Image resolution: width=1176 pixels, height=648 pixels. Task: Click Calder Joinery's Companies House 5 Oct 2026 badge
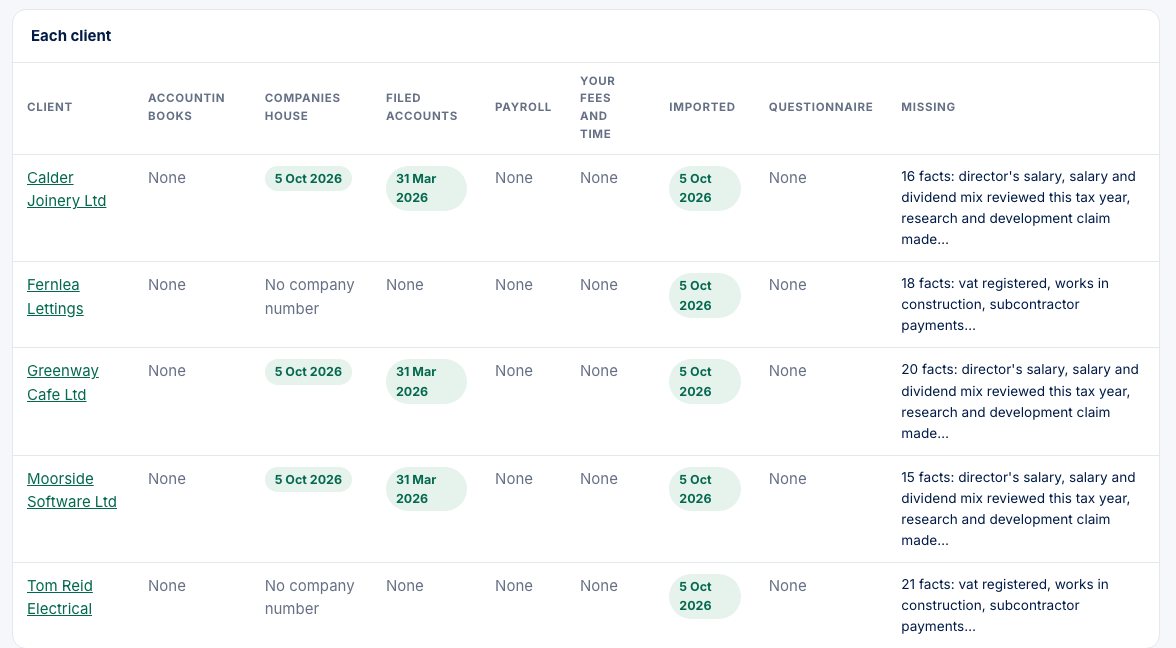308,178
